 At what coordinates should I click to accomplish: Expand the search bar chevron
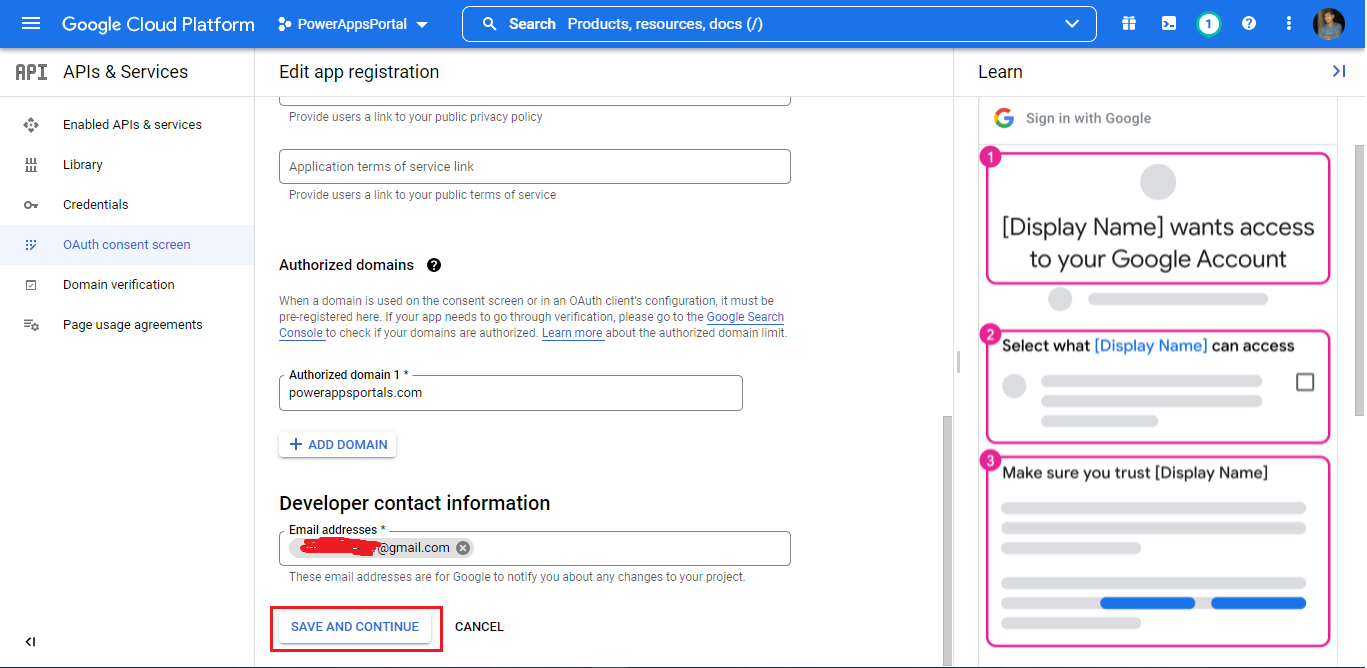tap(1072, 24)
